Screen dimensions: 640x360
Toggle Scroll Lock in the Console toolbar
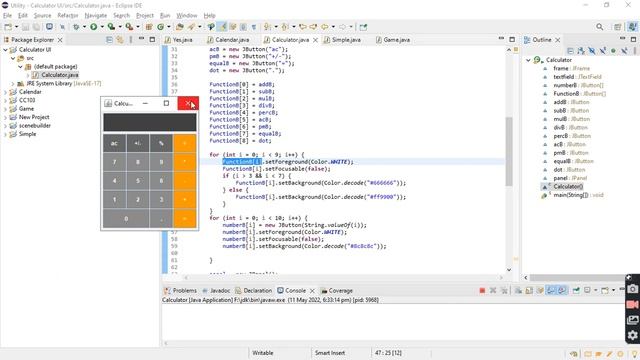click(x=529, y=291)
